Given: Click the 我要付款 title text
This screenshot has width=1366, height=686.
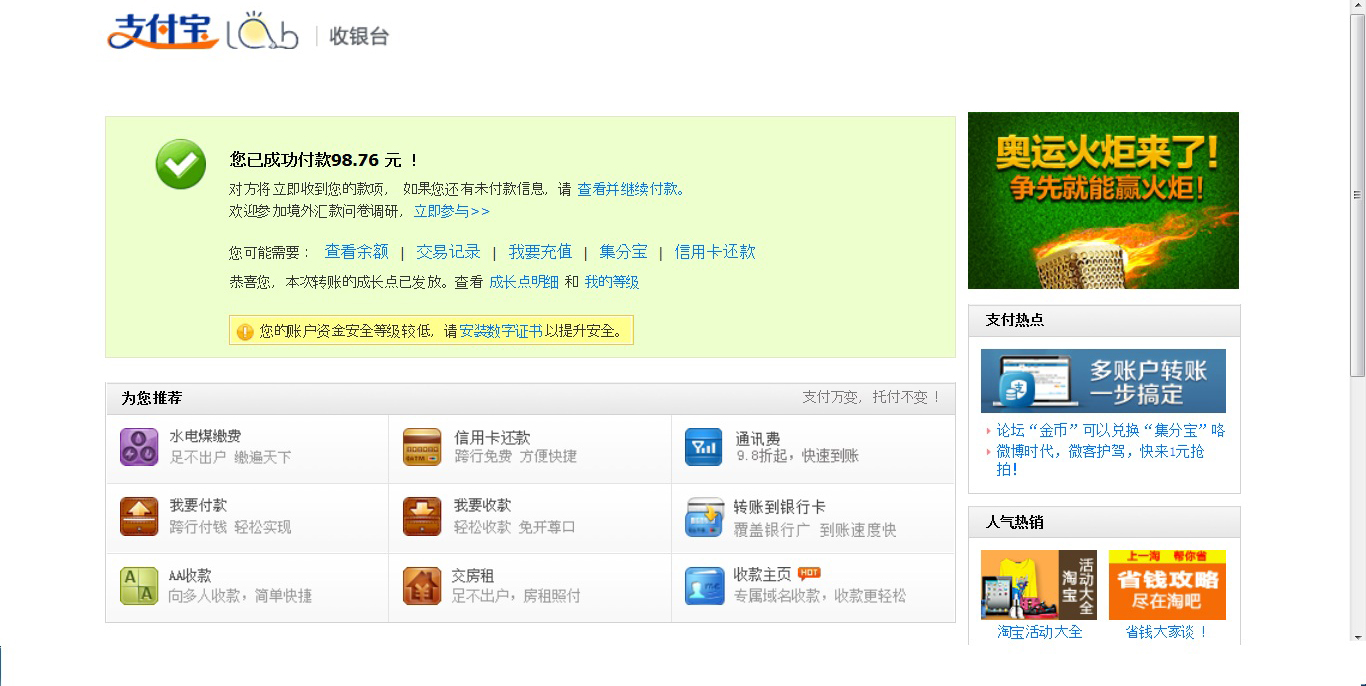Looking at the screenshot, I should click(198, 505).
